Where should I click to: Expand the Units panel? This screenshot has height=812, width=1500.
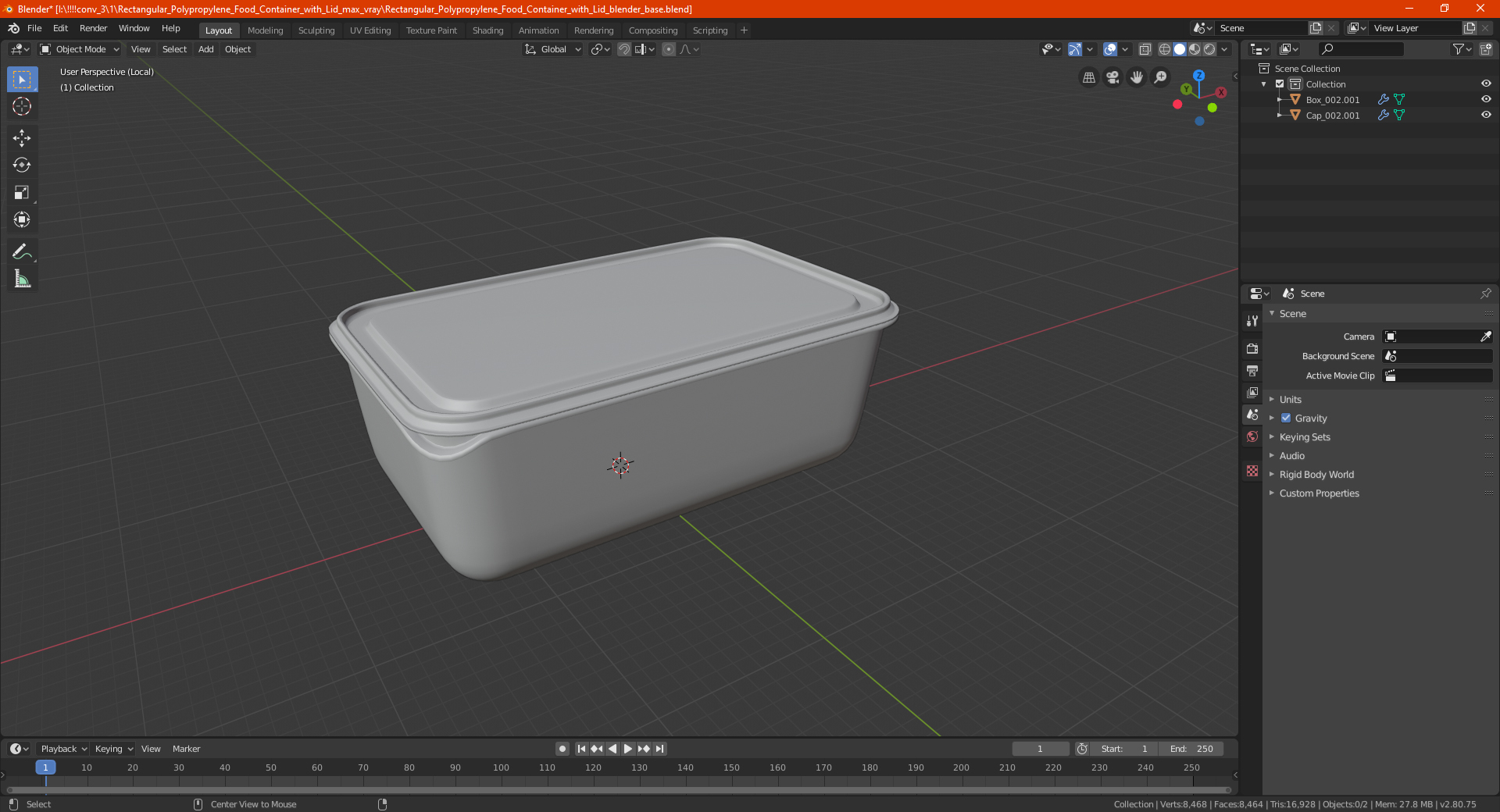pos(1290,400)
